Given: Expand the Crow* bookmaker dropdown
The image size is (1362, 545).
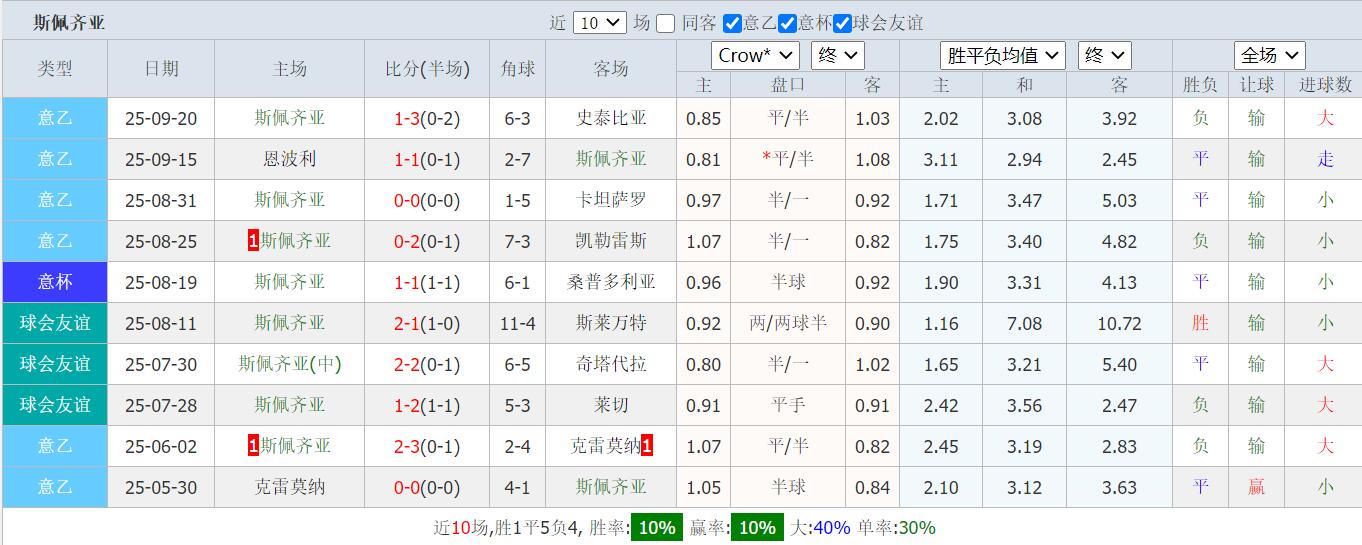Looking at the screenshot, I should (755, 55).
